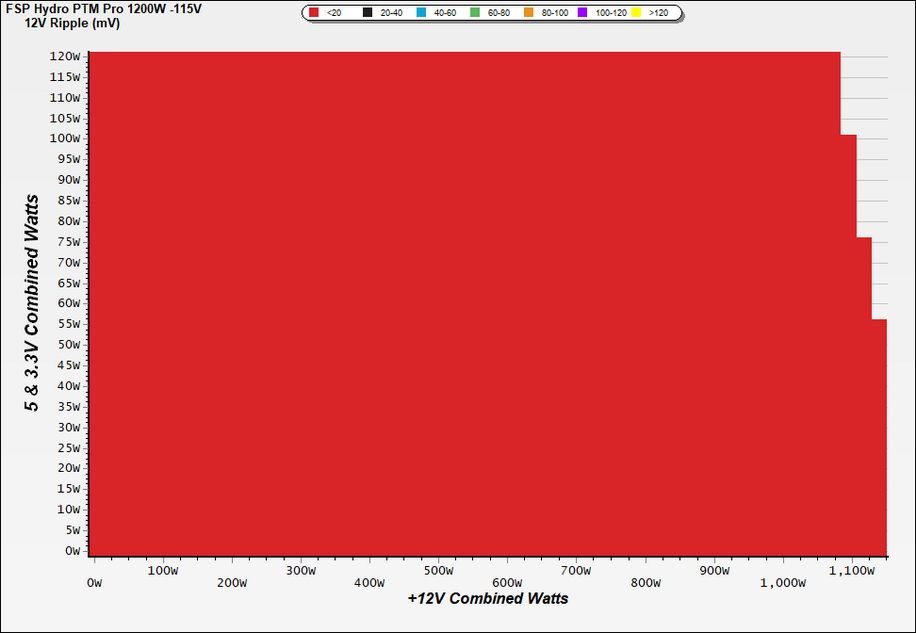Screen dimensions: 916x633
Task: Click the '<20' legend label
Action: [x=334, y=13]
